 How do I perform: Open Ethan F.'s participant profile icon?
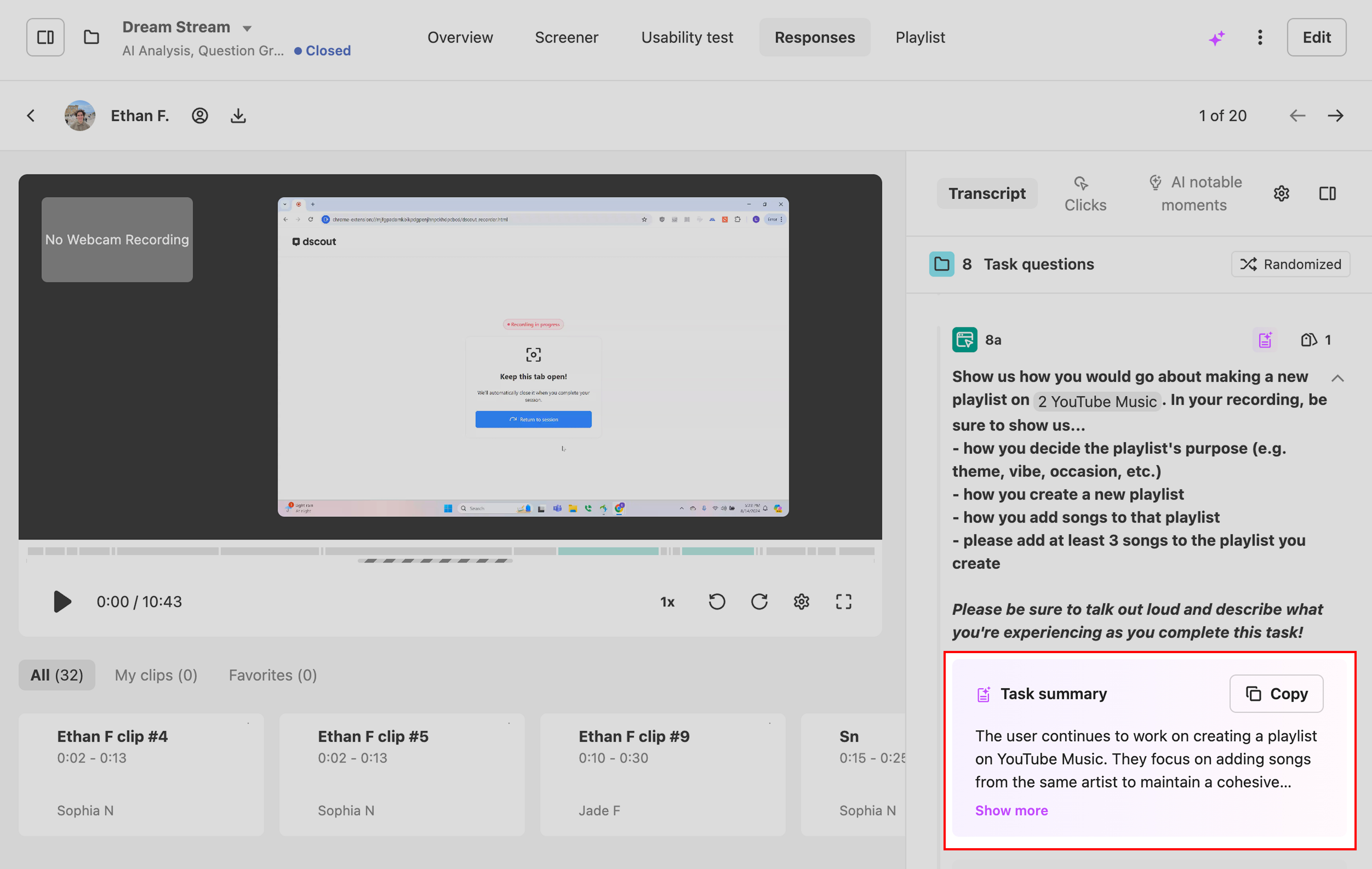[199, 116]
